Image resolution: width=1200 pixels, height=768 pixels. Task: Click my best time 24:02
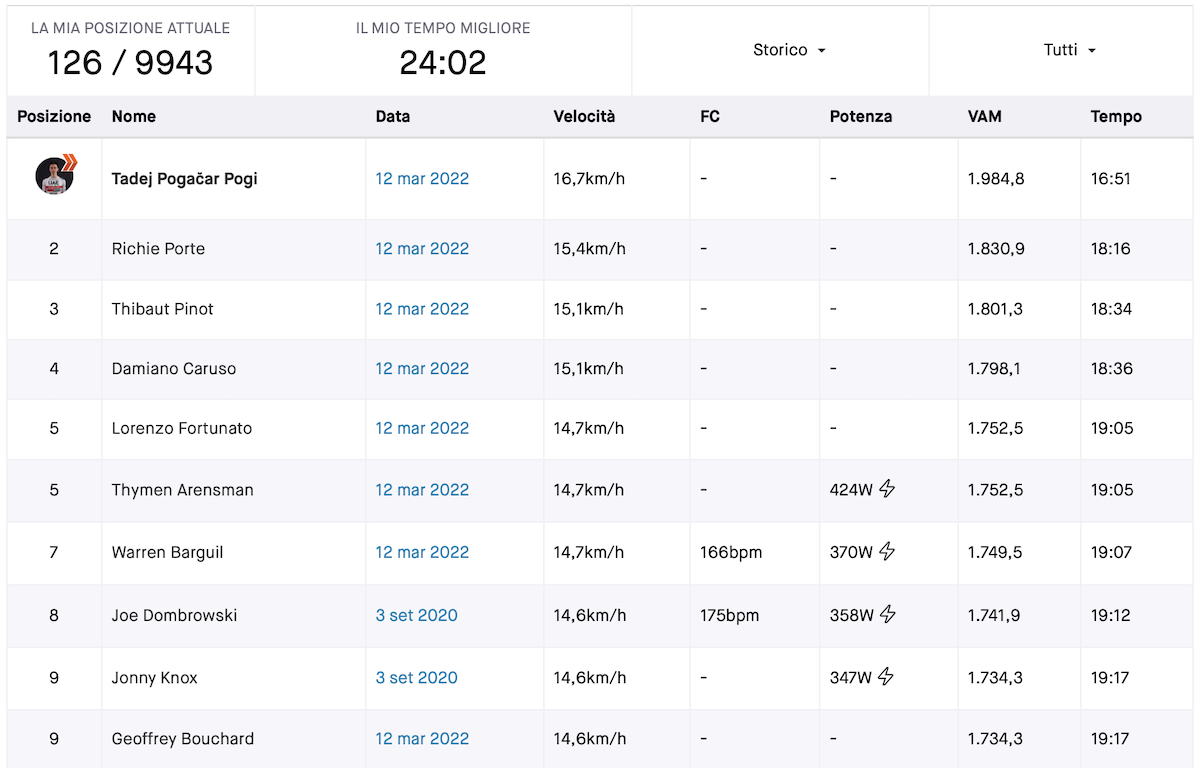[x=442, y=62]
